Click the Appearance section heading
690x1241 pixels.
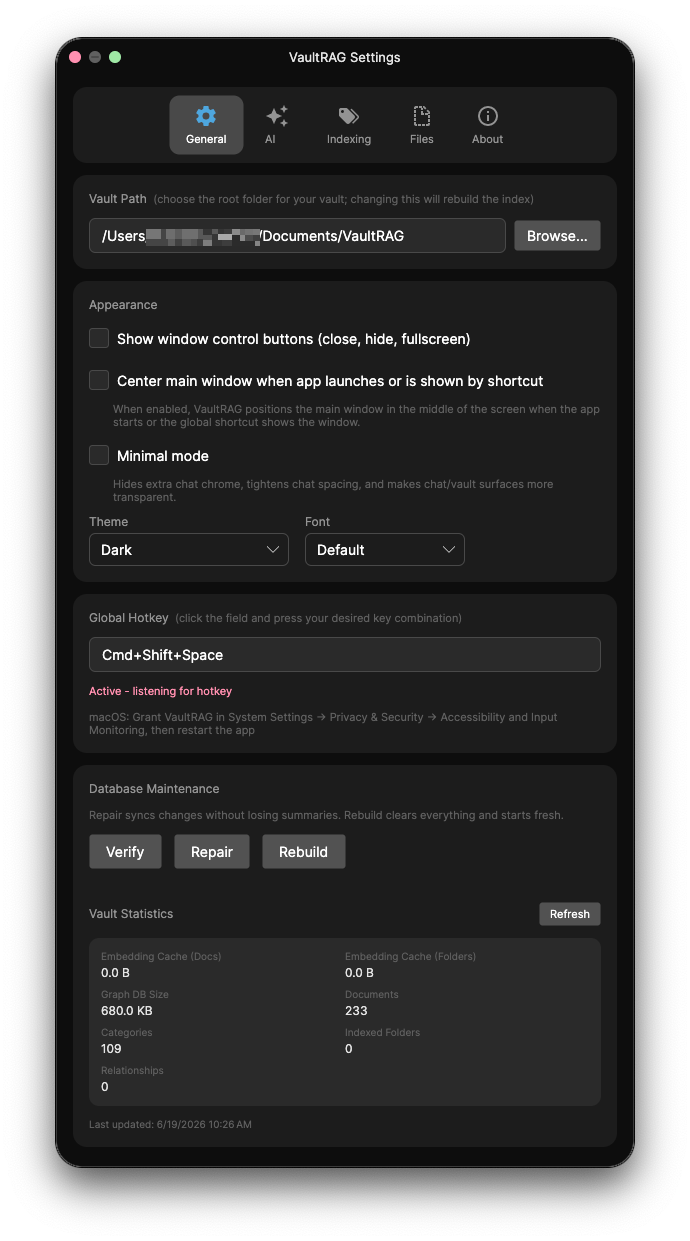coord(123,305)
